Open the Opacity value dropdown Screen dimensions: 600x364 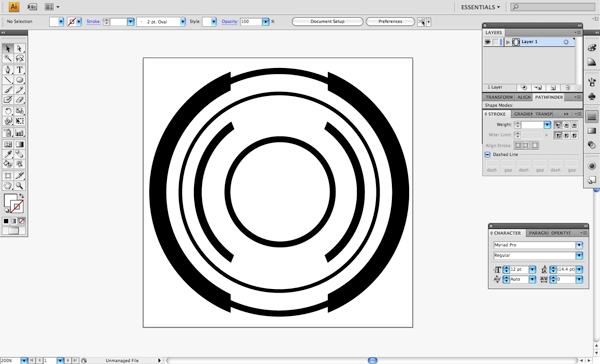(x=266, y=22)
